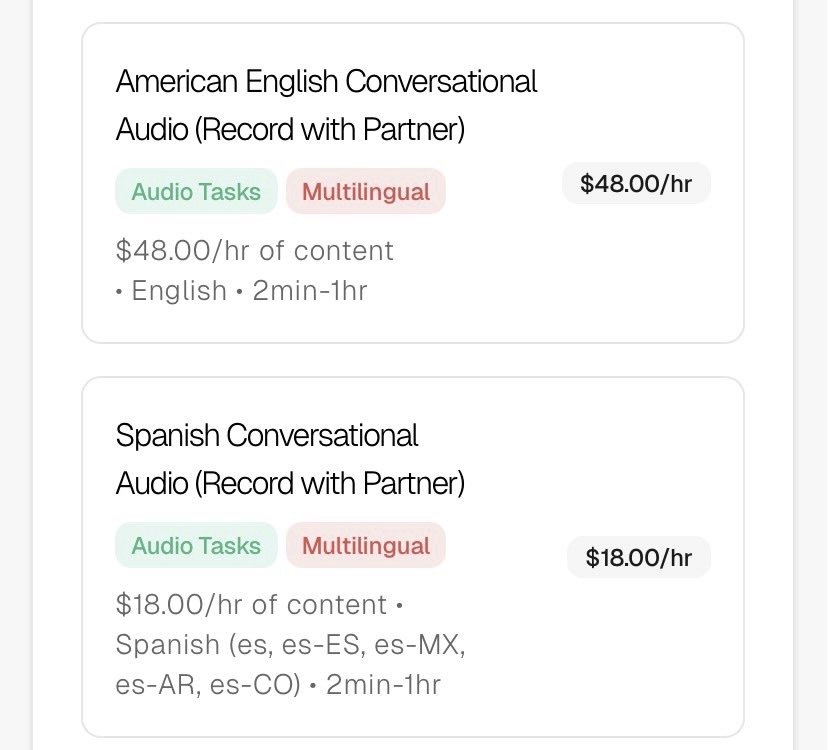This screenshot has height=750, width=828.
Task: Click the $18.00/hr rate badge
Action: 639,558
